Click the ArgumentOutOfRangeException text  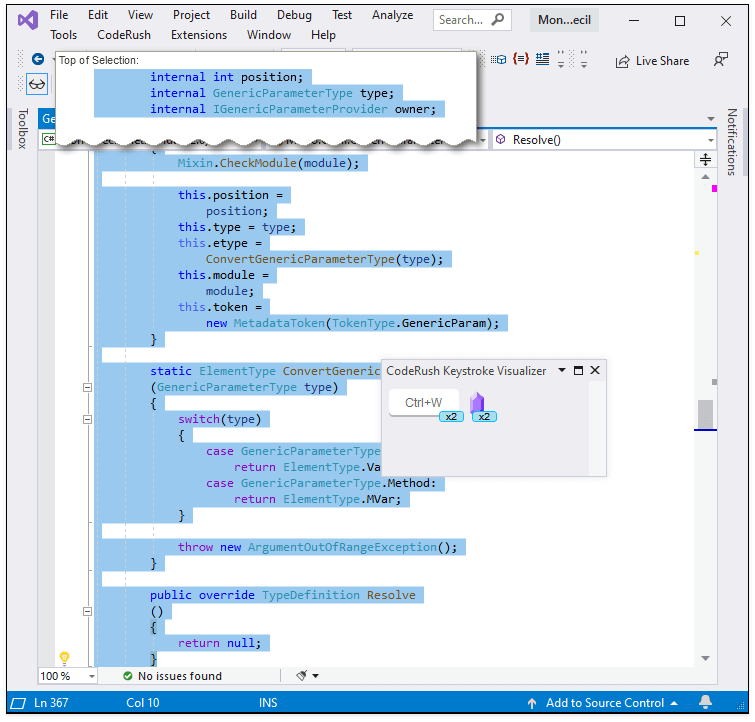342,547
